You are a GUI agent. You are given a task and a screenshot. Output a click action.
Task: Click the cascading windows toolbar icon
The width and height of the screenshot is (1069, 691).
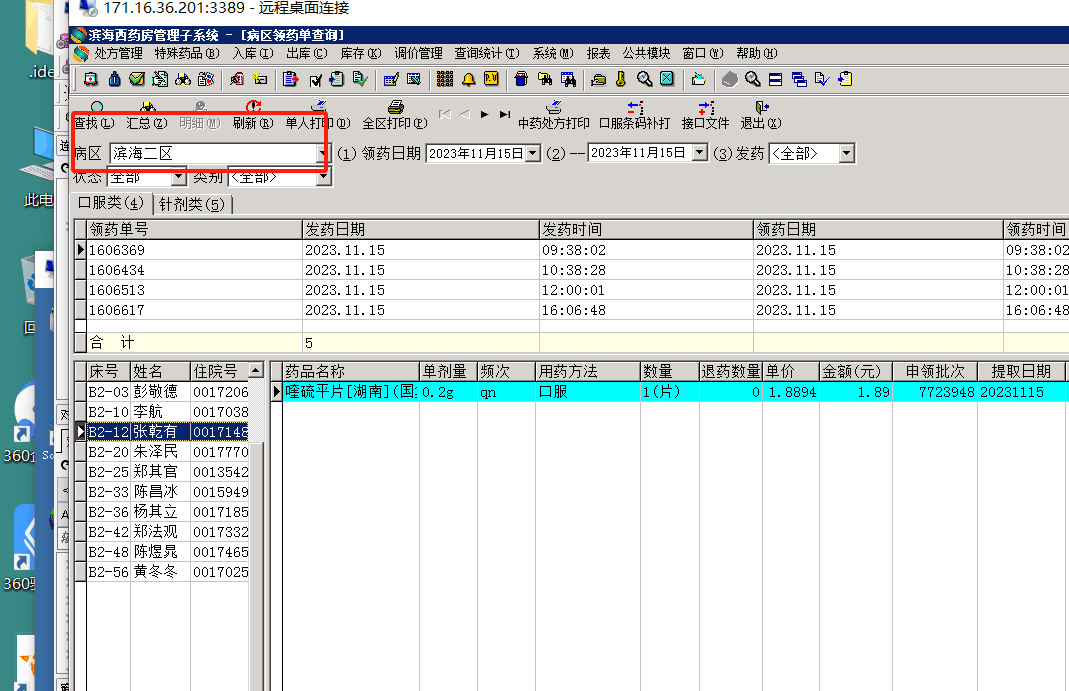click(799, 80)
